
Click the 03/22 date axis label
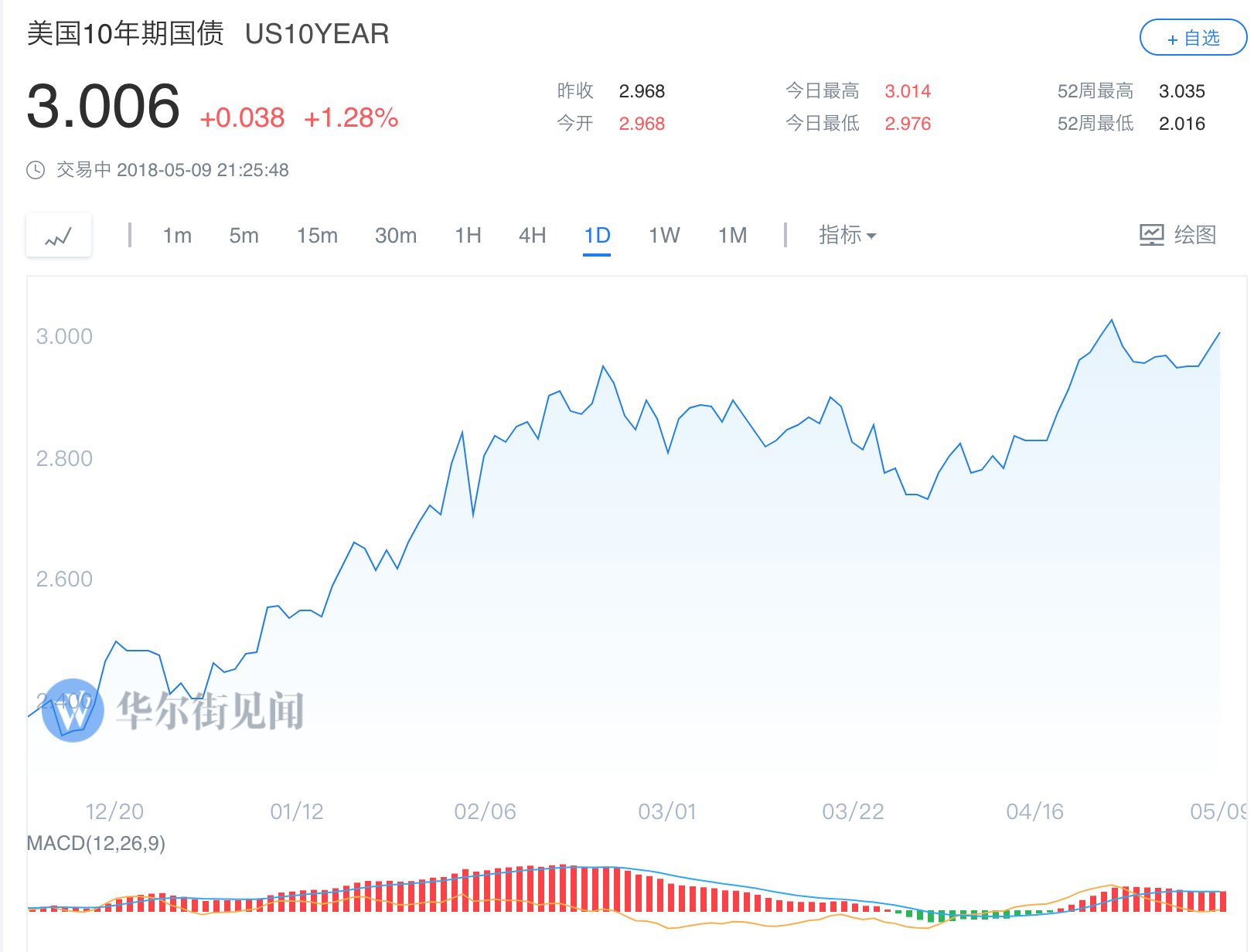[853, 811]
